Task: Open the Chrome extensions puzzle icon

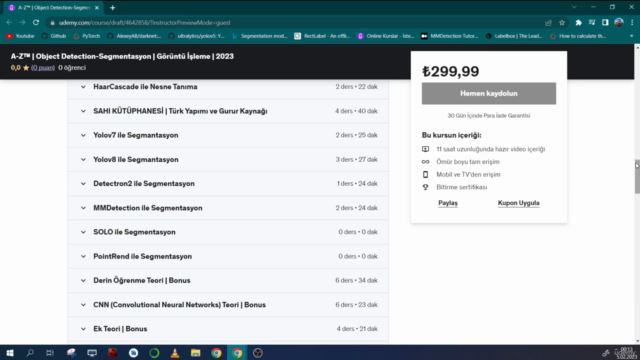Action: click(x=578, y=23)
